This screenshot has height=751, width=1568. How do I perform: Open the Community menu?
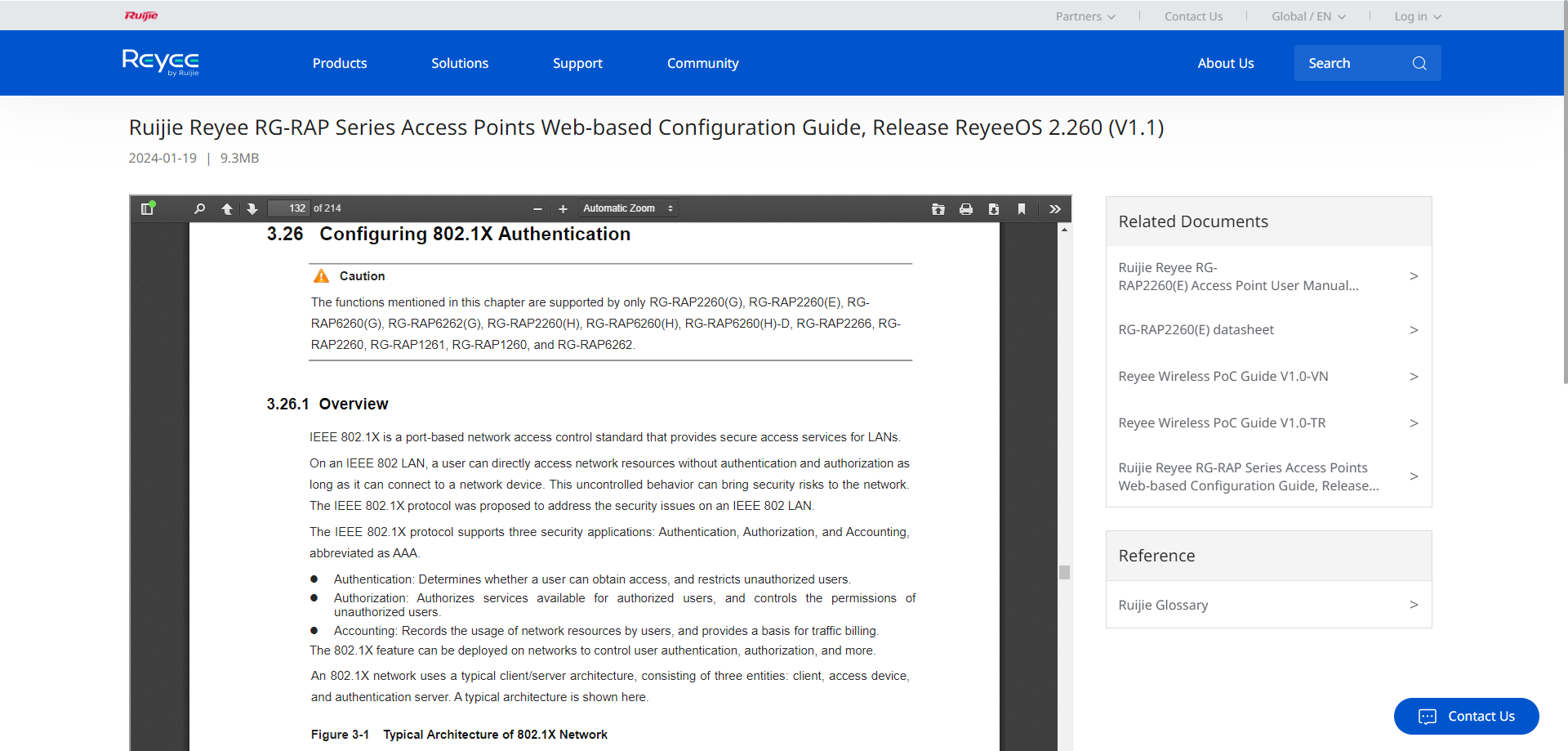tap(702, 63)
